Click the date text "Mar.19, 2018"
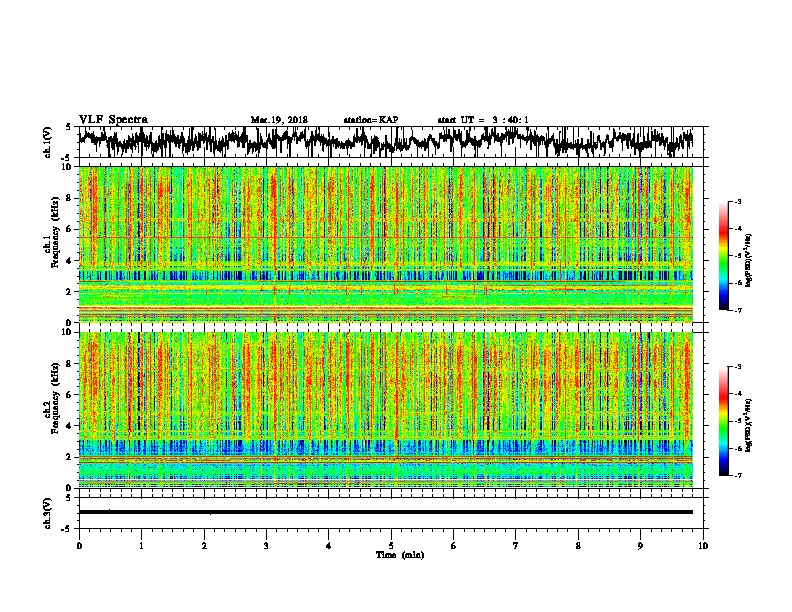Image resolution: width=792 pixels, height=612 pixels. point(279,120)
